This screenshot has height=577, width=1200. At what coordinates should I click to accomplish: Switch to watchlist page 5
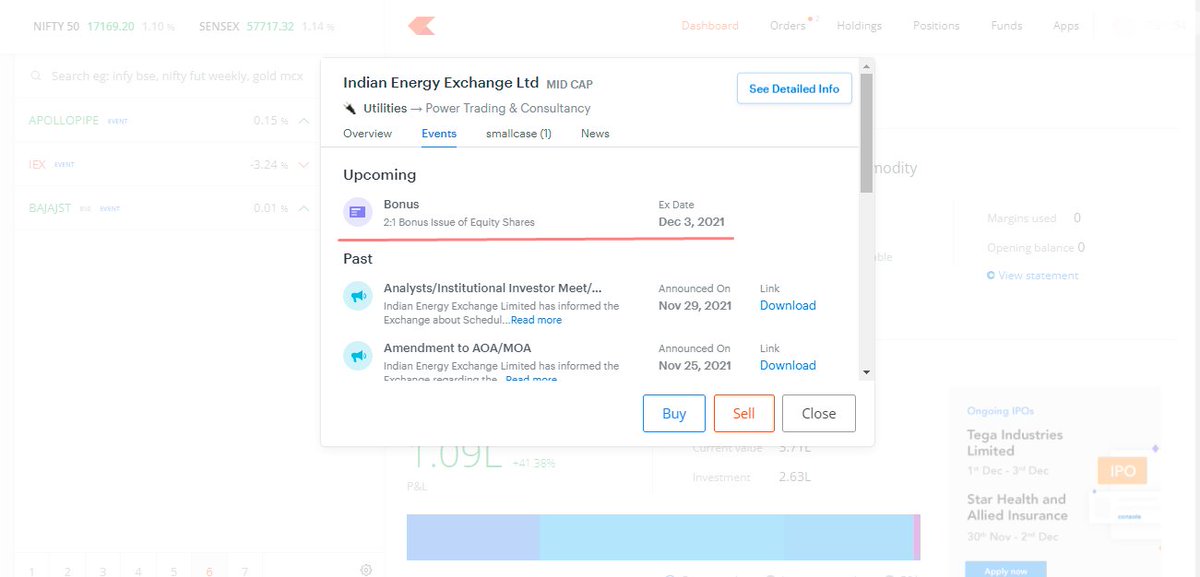point(174,571)
